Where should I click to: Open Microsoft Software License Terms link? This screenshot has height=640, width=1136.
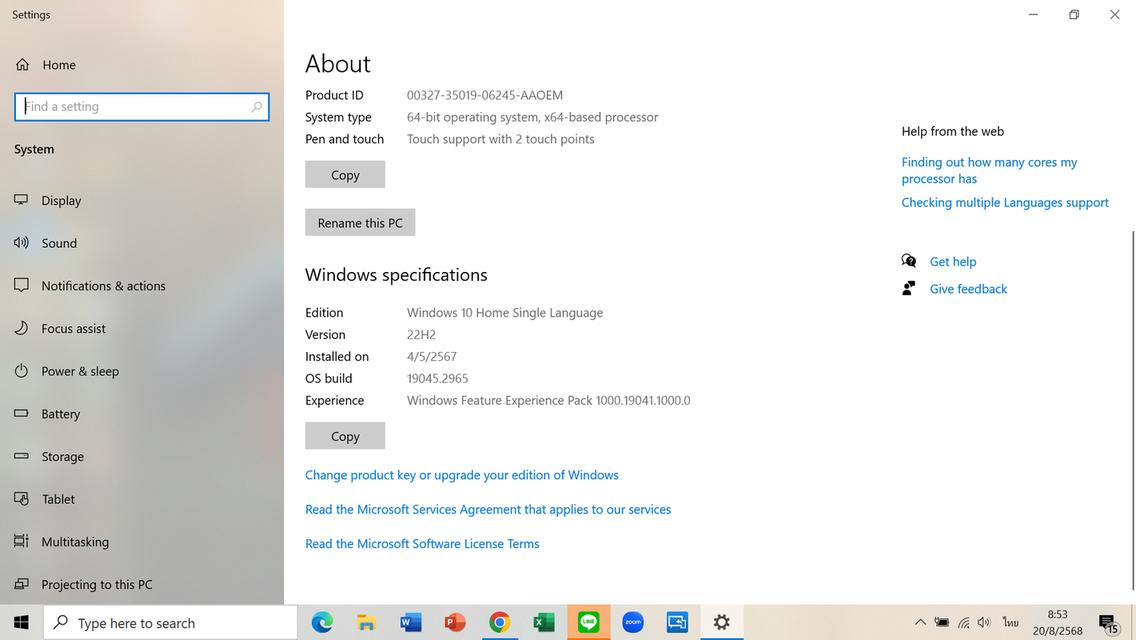point(422,544)
